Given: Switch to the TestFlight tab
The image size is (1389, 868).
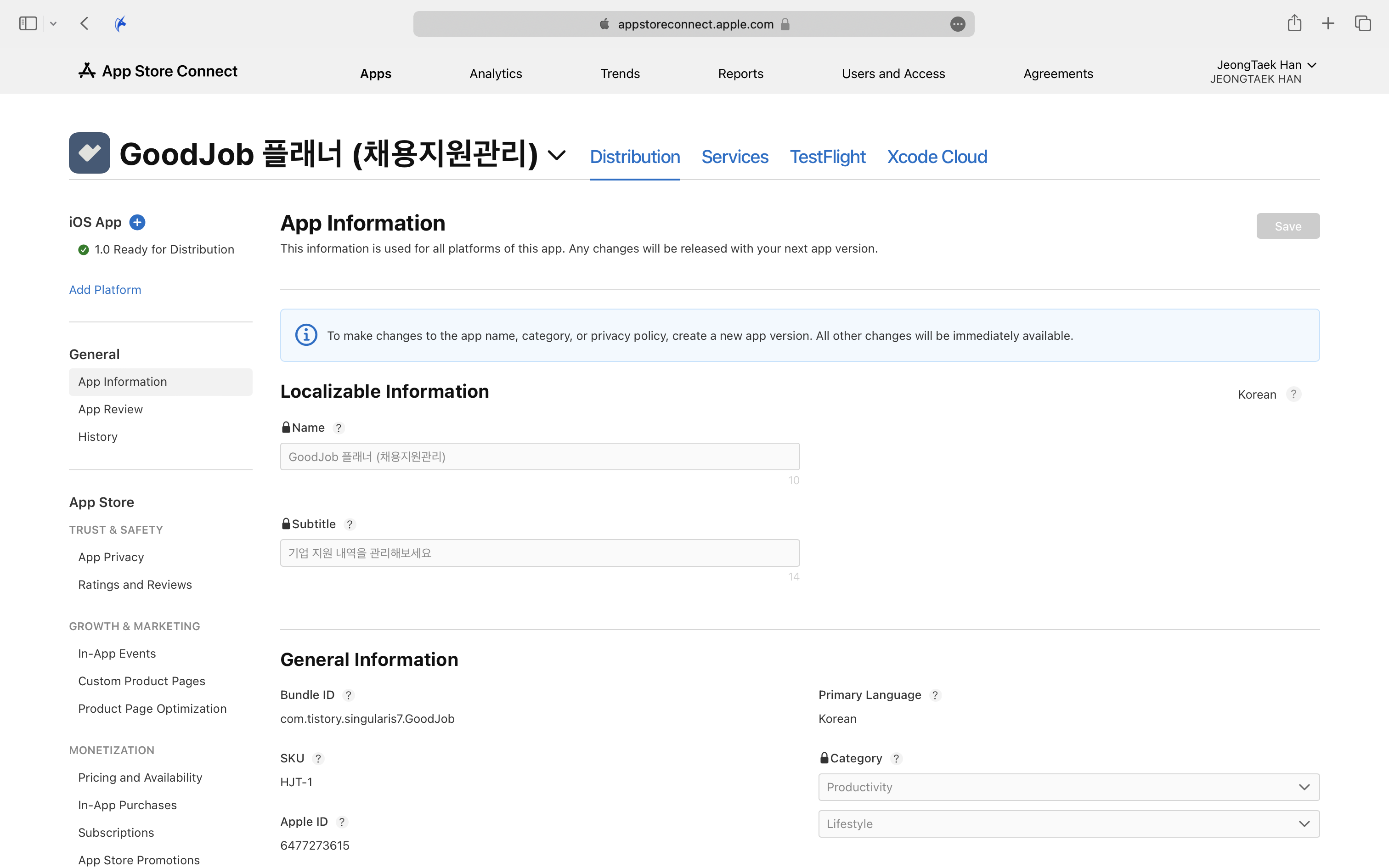Looking at the screenshot, I should (x=827, y=157).
